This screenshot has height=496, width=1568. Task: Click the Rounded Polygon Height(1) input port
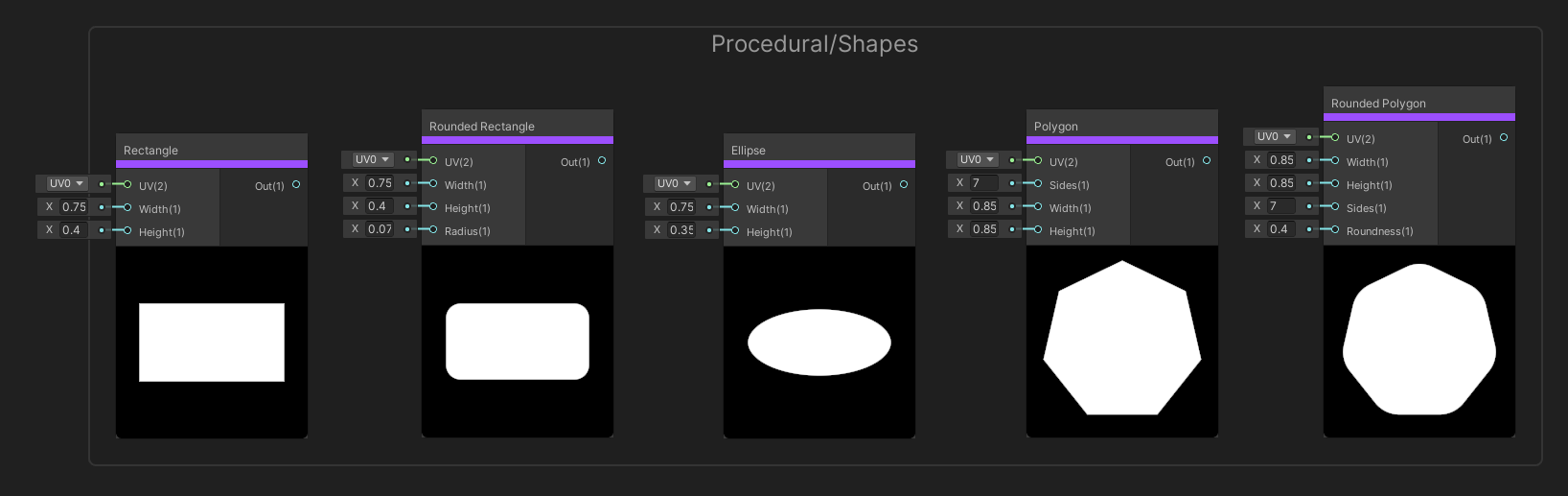(x=1335, y=183)
